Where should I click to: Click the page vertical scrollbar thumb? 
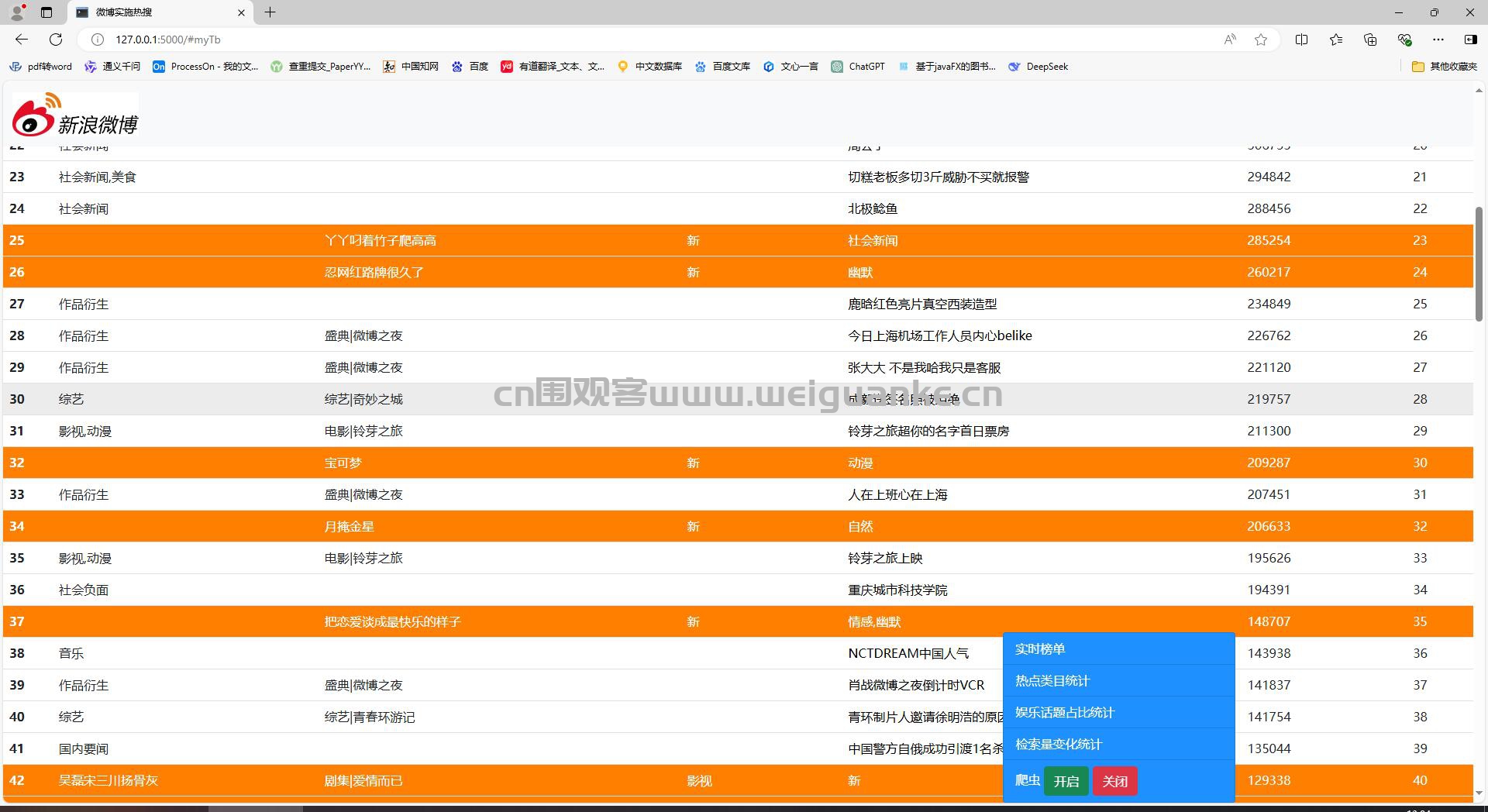1479,263
